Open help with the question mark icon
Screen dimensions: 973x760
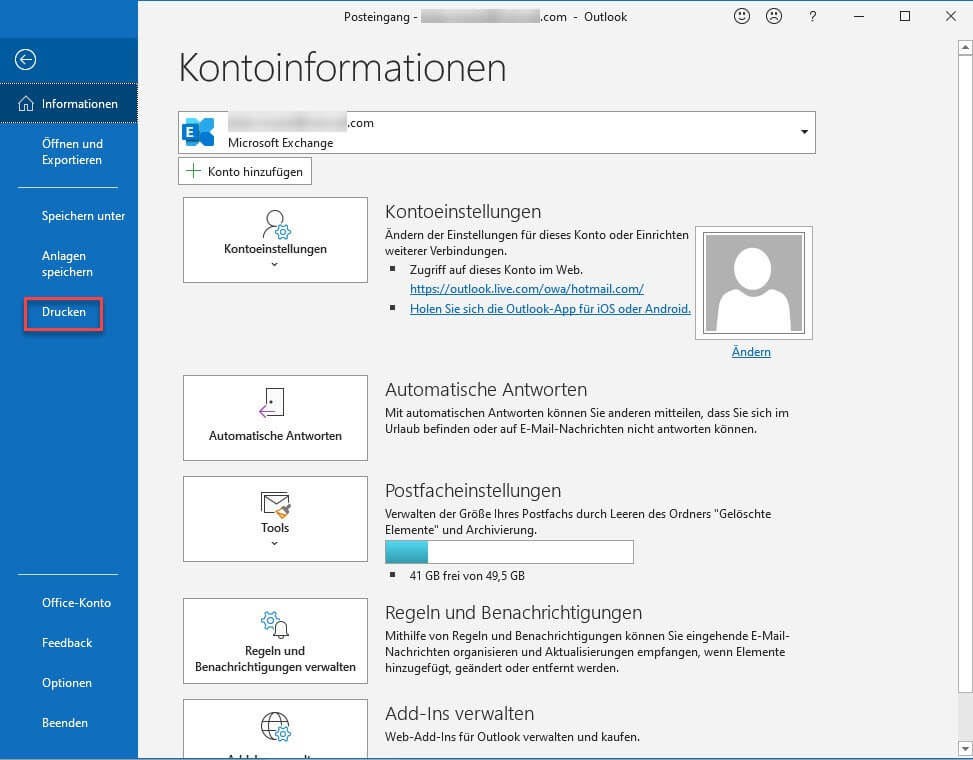812,17
